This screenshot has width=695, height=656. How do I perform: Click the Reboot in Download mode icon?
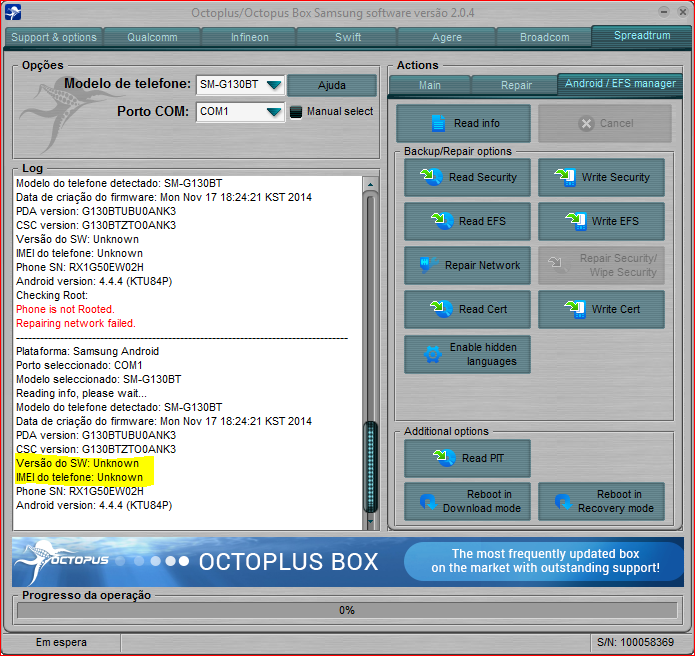pos(428,501)
